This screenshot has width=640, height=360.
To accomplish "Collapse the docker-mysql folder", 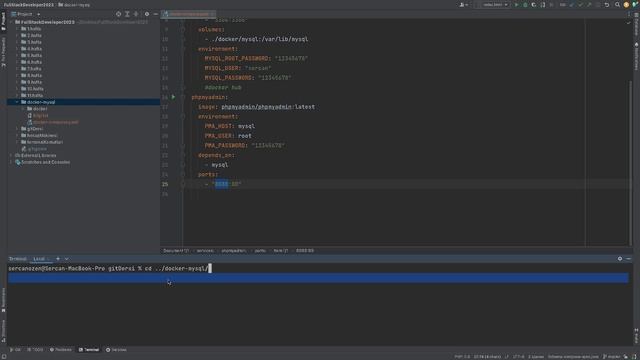I will coord(17,102).
